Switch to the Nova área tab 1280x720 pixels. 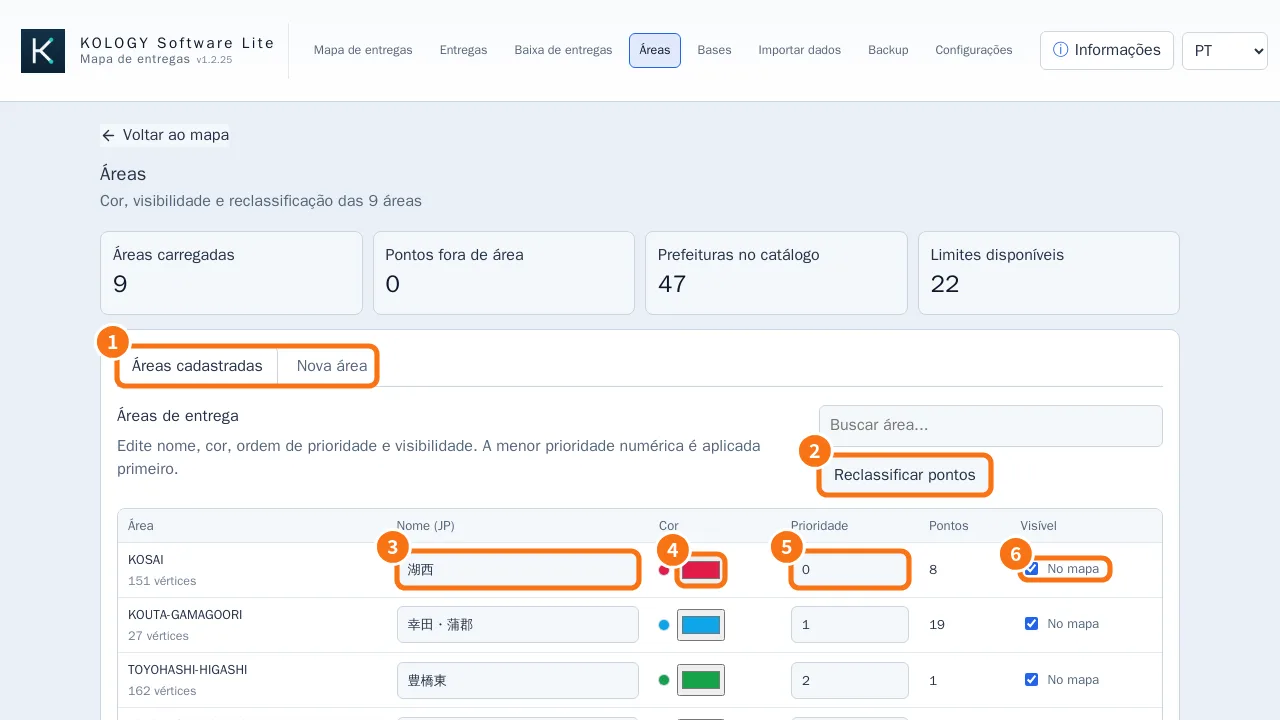click(x=332, y=366)
